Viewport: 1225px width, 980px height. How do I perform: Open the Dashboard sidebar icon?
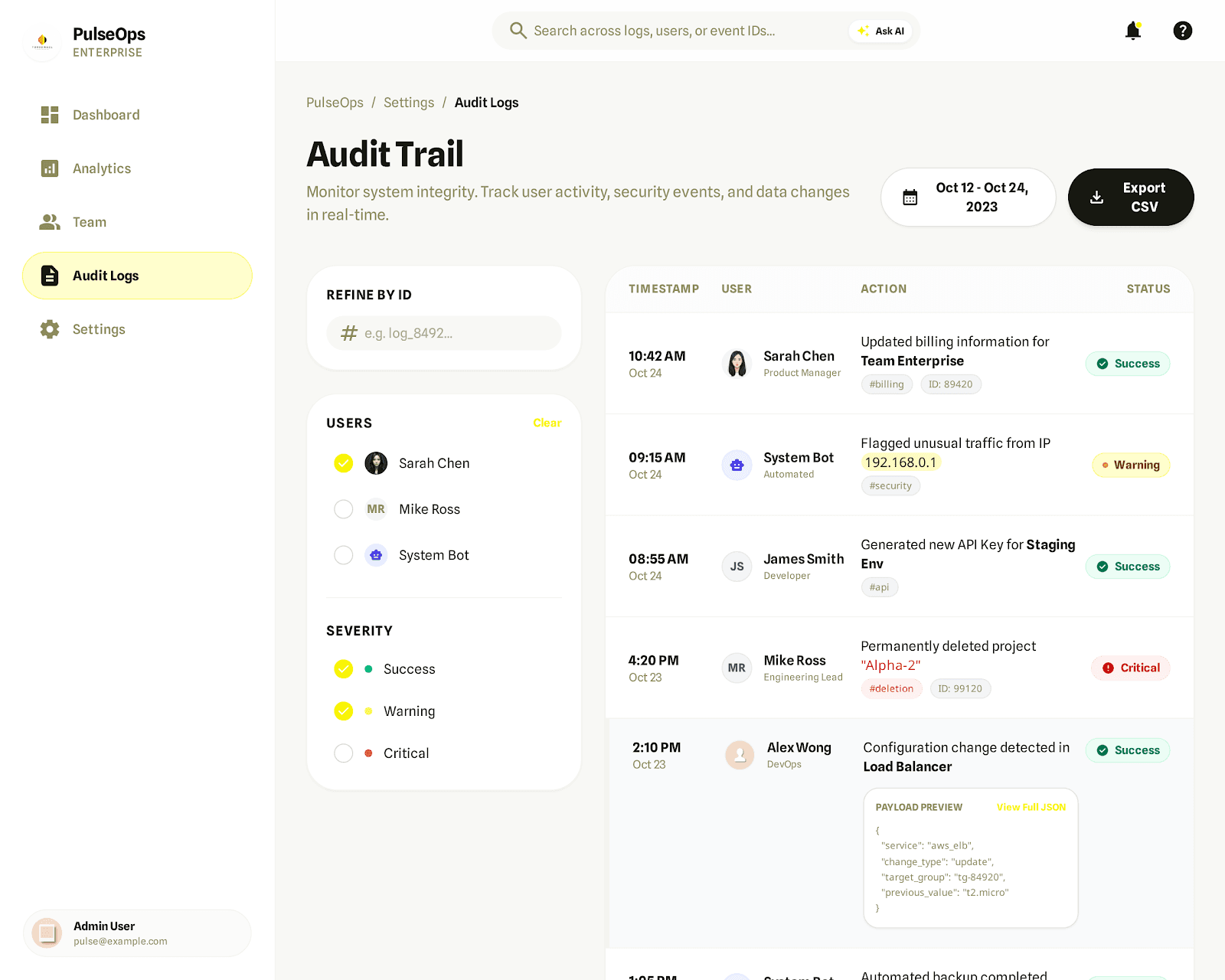click(49, 114)
